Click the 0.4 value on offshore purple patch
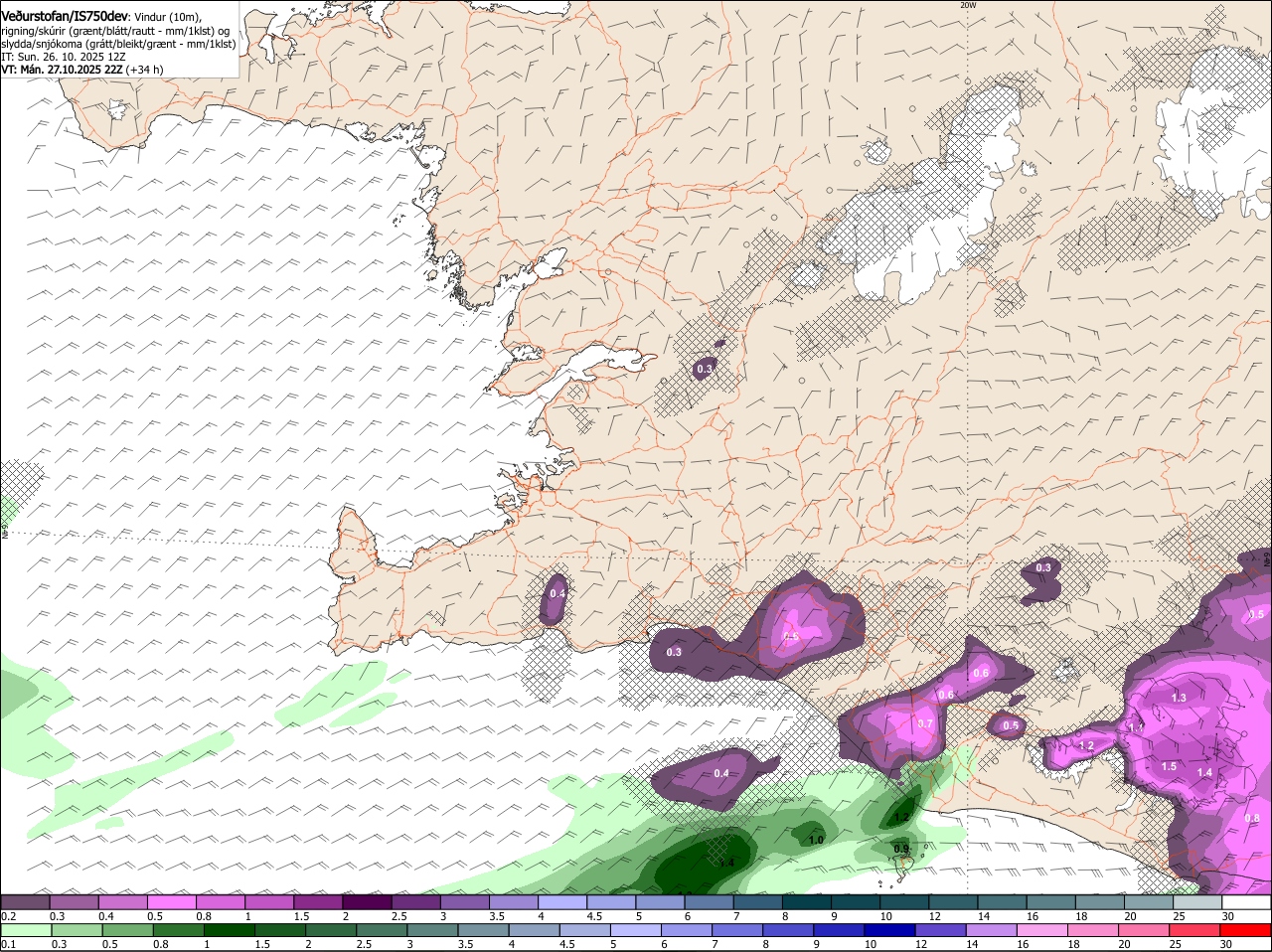Viewport: 1272px width, 952px height. click(721, 773)
